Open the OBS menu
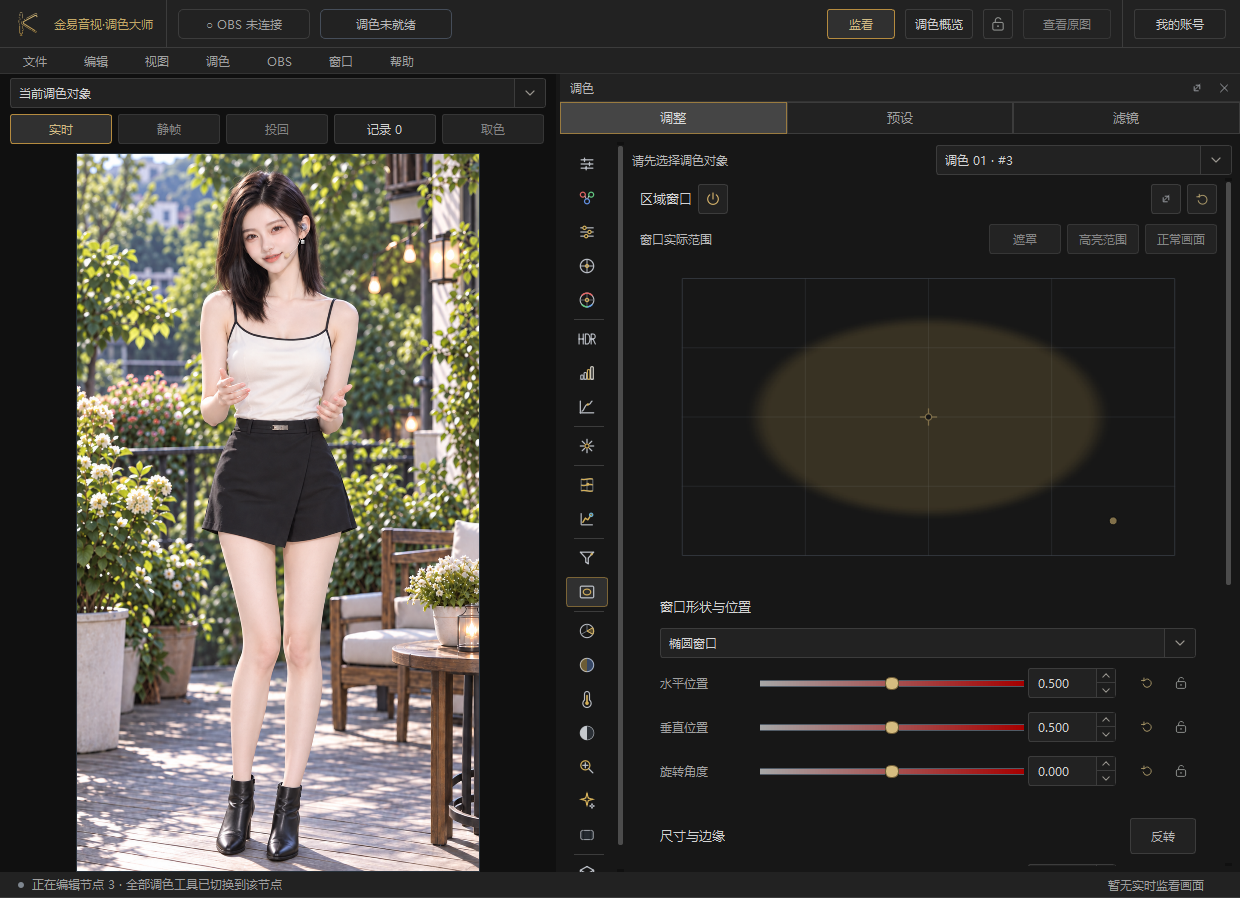1240x898 pixels. (280, 61)
